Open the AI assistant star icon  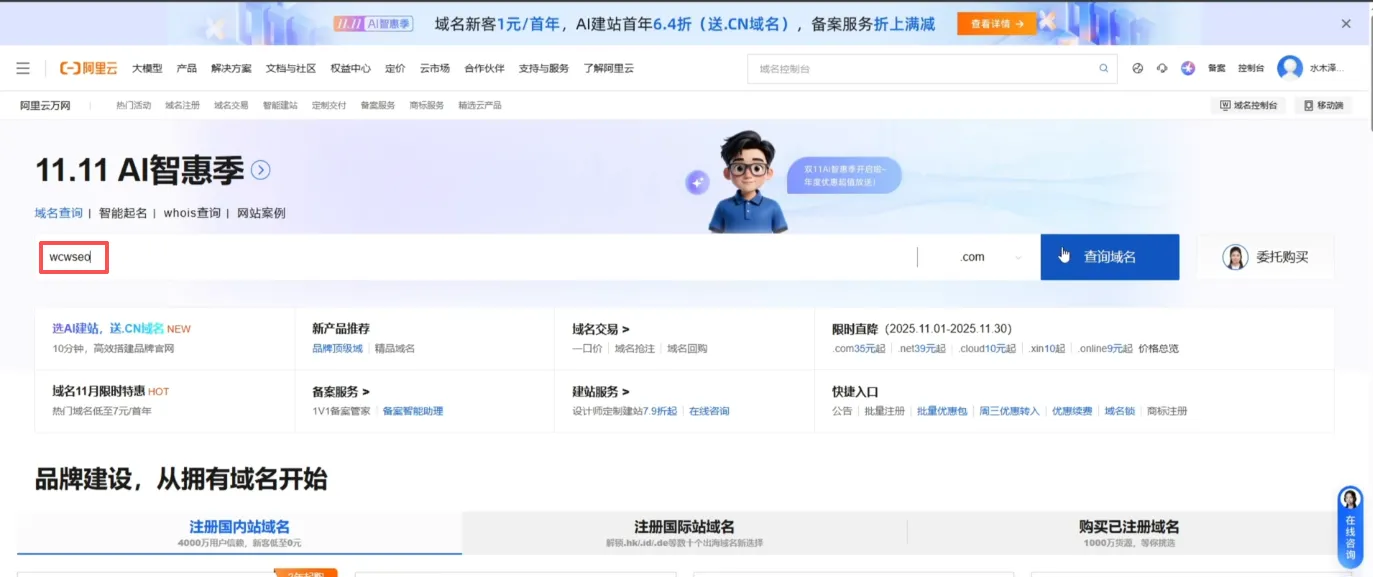pyautogui.click(x=1188, y=68)
